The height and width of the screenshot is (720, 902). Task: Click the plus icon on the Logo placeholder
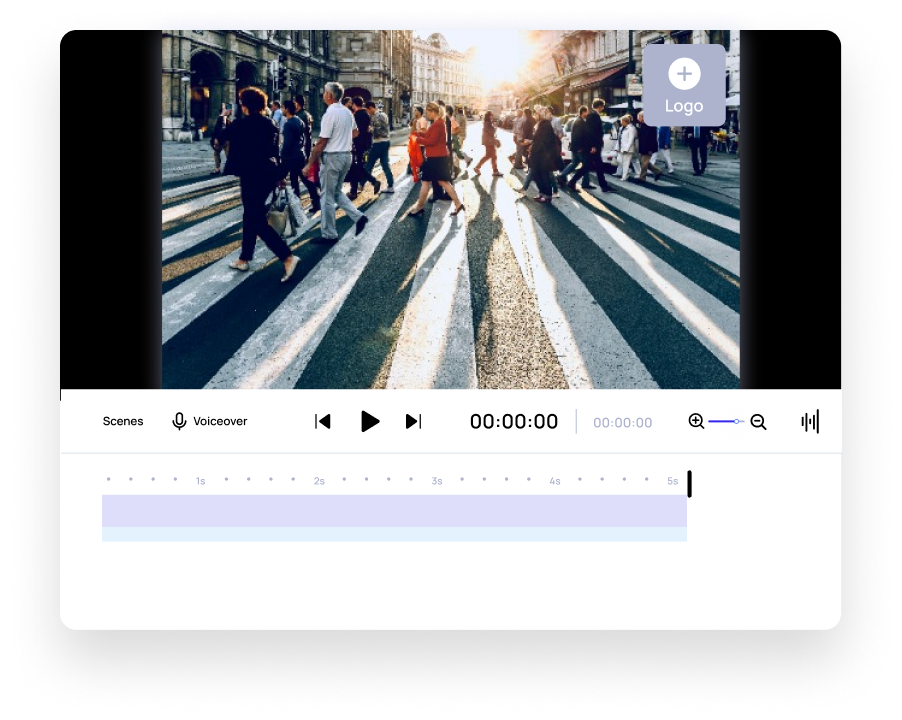684,74
